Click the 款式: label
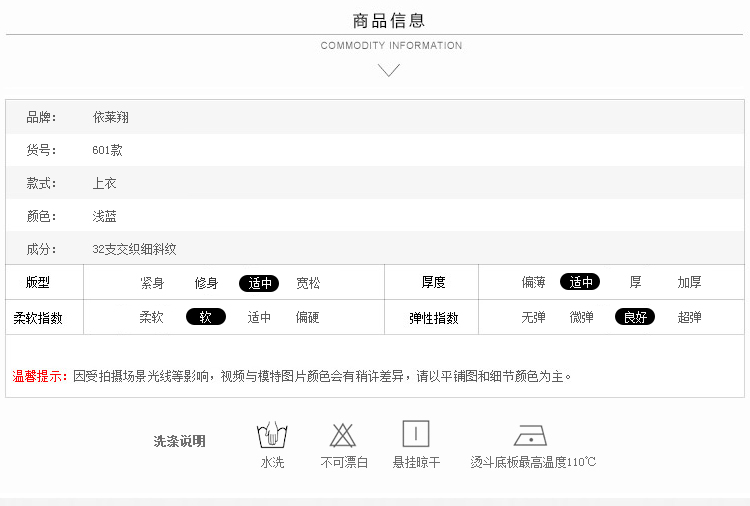 click(x=41, y=183)
